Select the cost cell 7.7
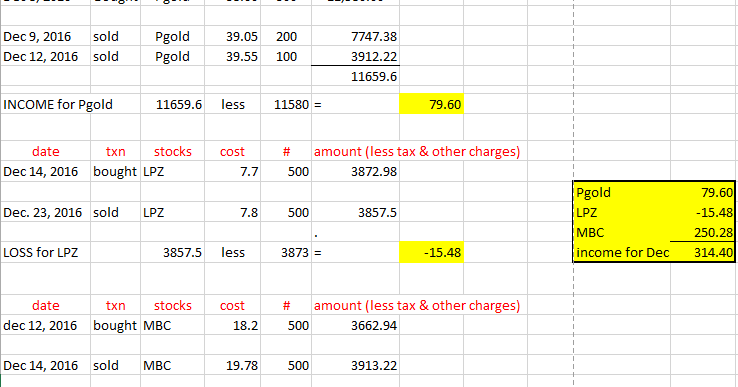Screen dimensions: 738x387 click(233, 171)
